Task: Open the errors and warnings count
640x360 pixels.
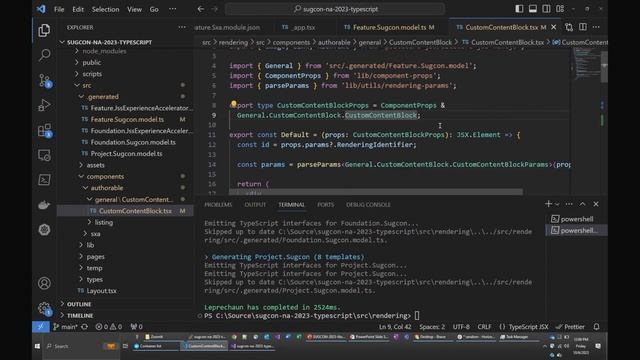Action: (x=109, y=327)
